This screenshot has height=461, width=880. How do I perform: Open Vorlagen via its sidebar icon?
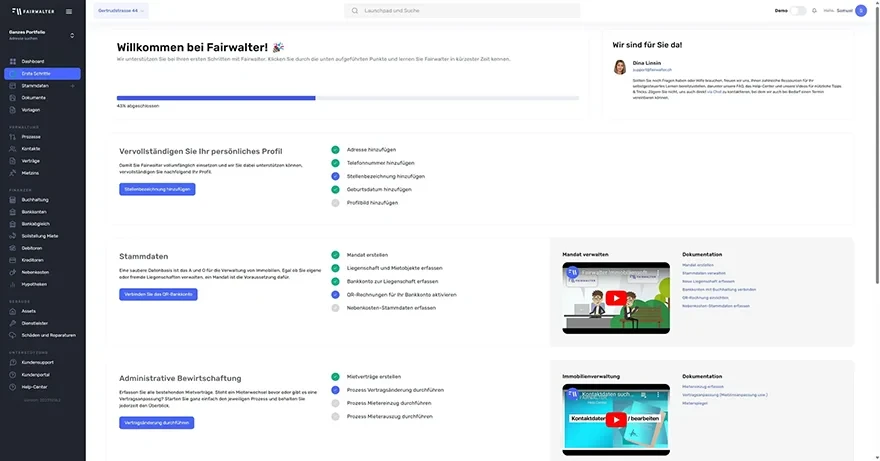click(x=13, y=110)
